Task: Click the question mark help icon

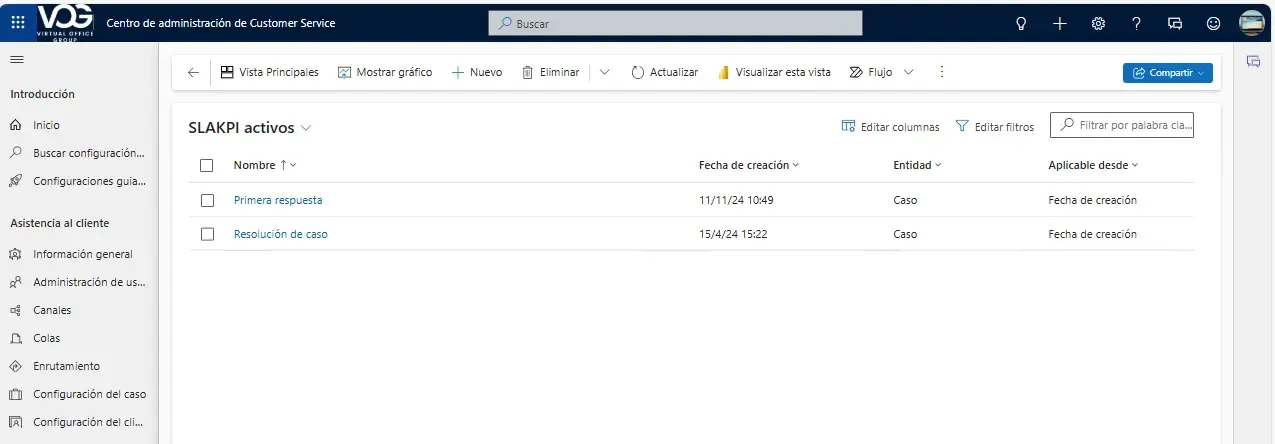Action: (x=1136, y=23)
